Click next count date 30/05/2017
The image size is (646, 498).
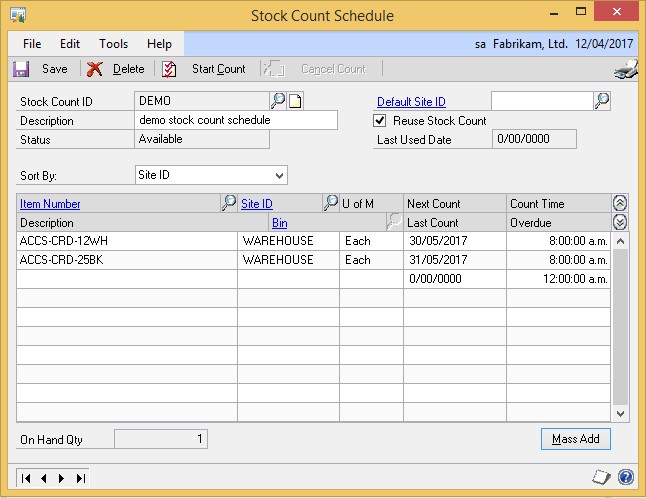pyautogui.click(x=455, y=241)
